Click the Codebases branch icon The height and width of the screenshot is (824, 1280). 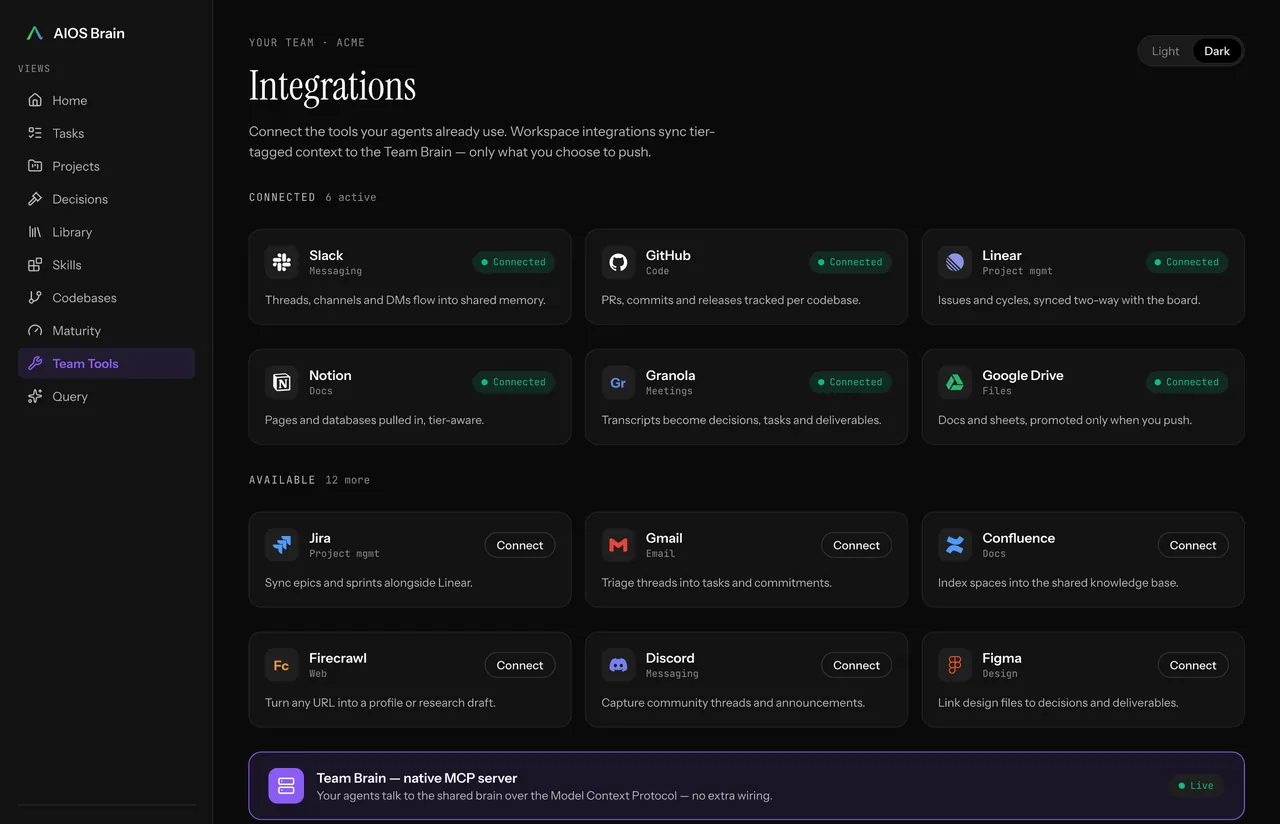click(x=35, y=298)
